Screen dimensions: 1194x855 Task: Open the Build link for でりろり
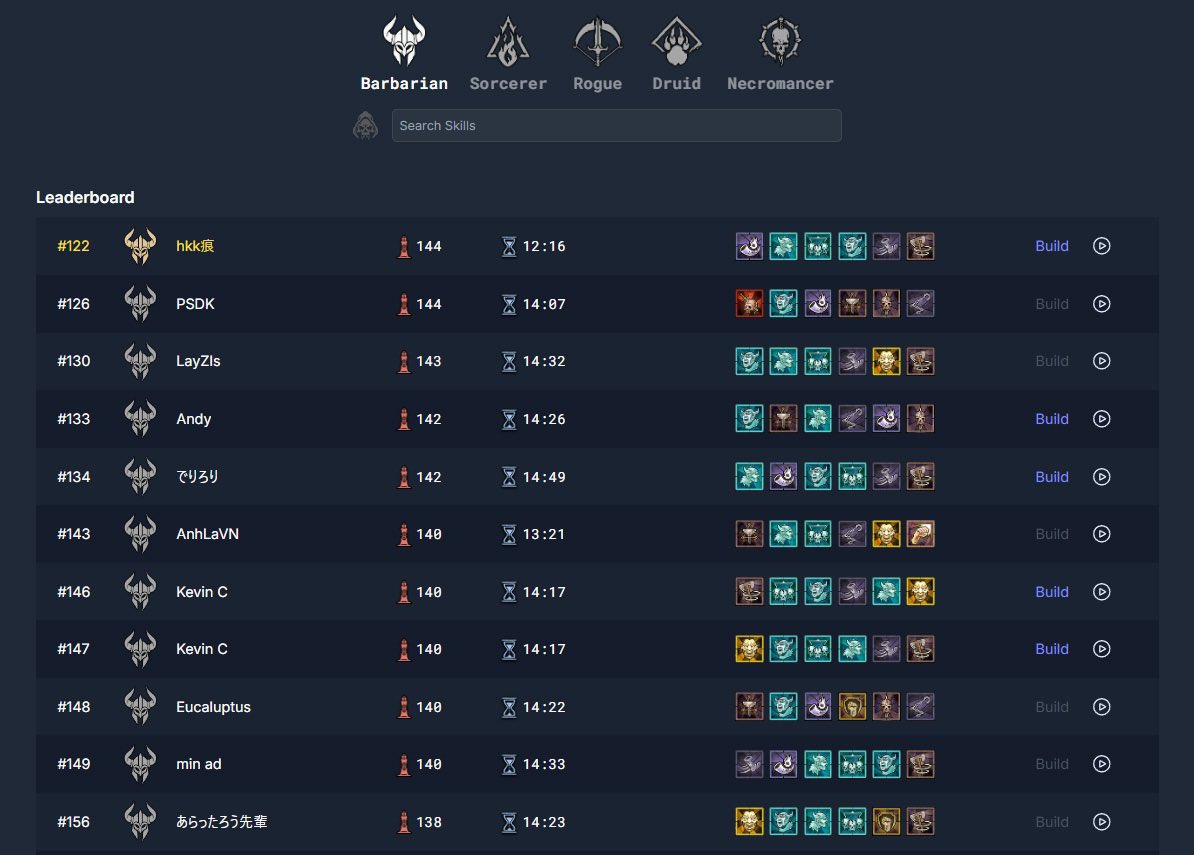click(1052, 477)
